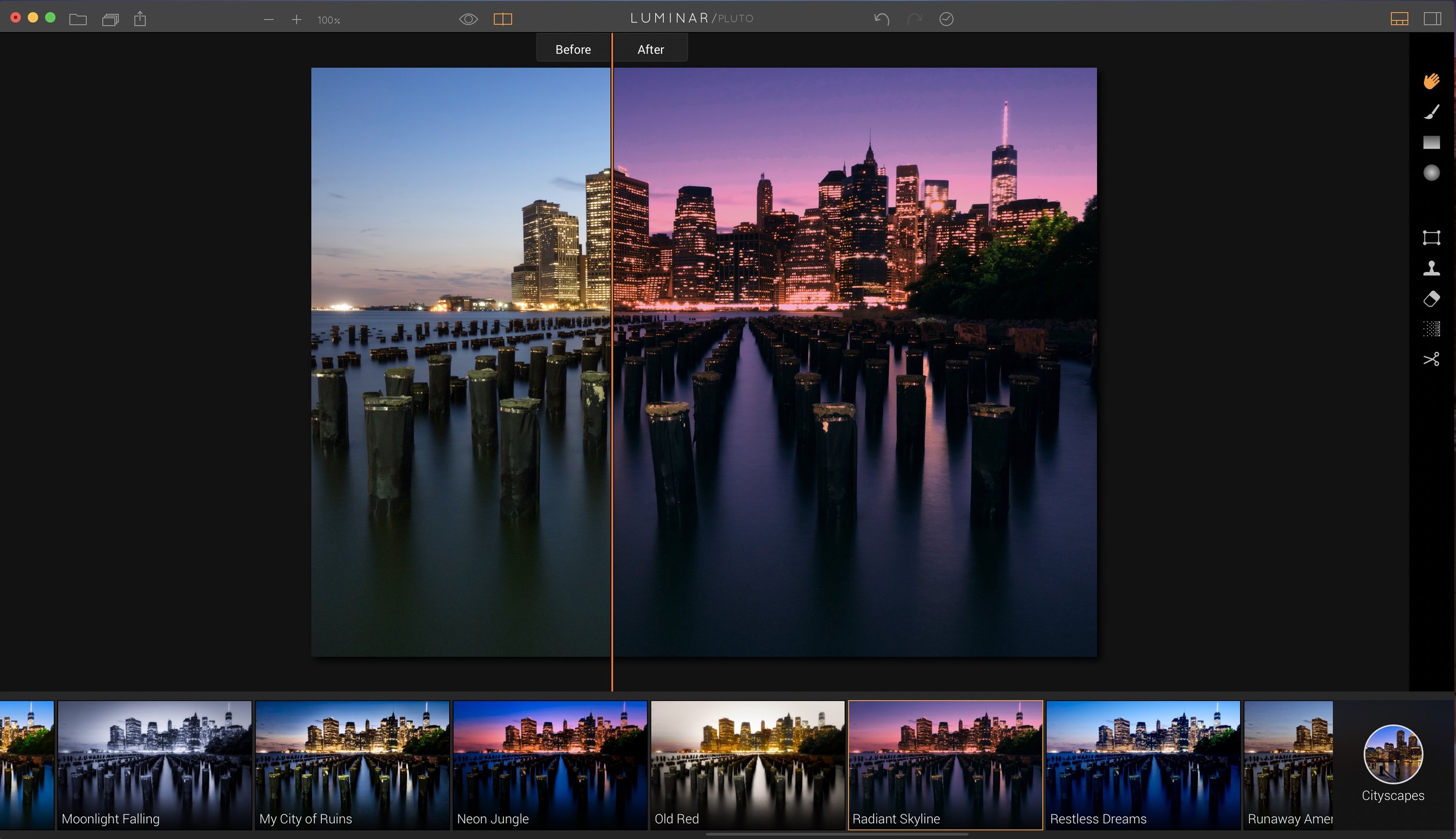Click the orange before/after divider line
Screen dimensions: 1456x839
(x=612, y=361)
